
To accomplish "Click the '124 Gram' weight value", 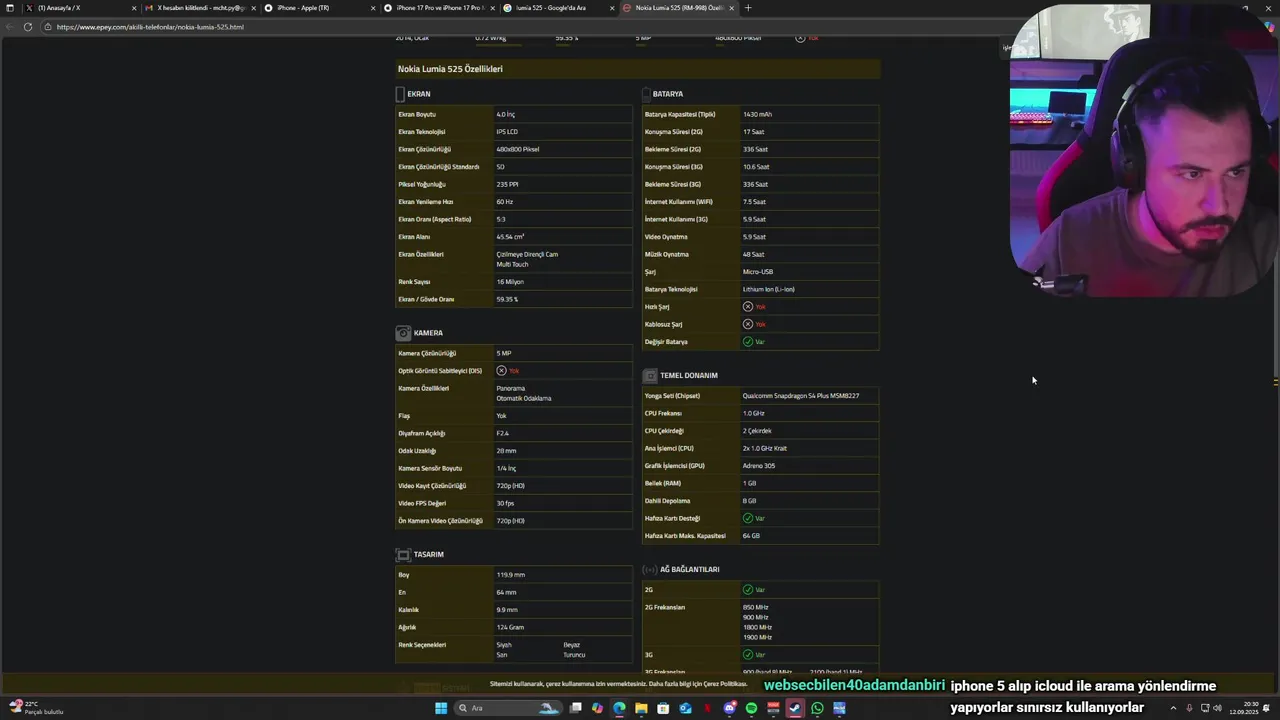I will coord(510,627).
